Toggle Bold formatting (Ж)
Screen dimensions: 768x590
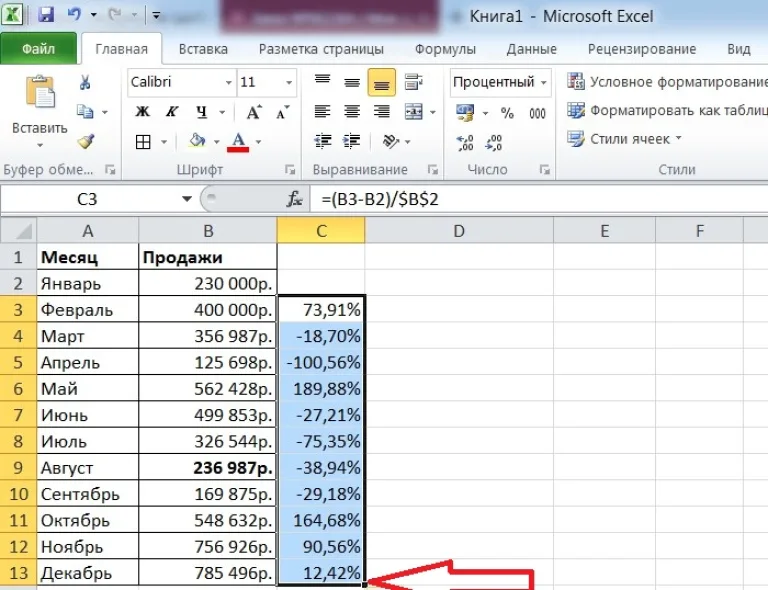tap(143, 112)
